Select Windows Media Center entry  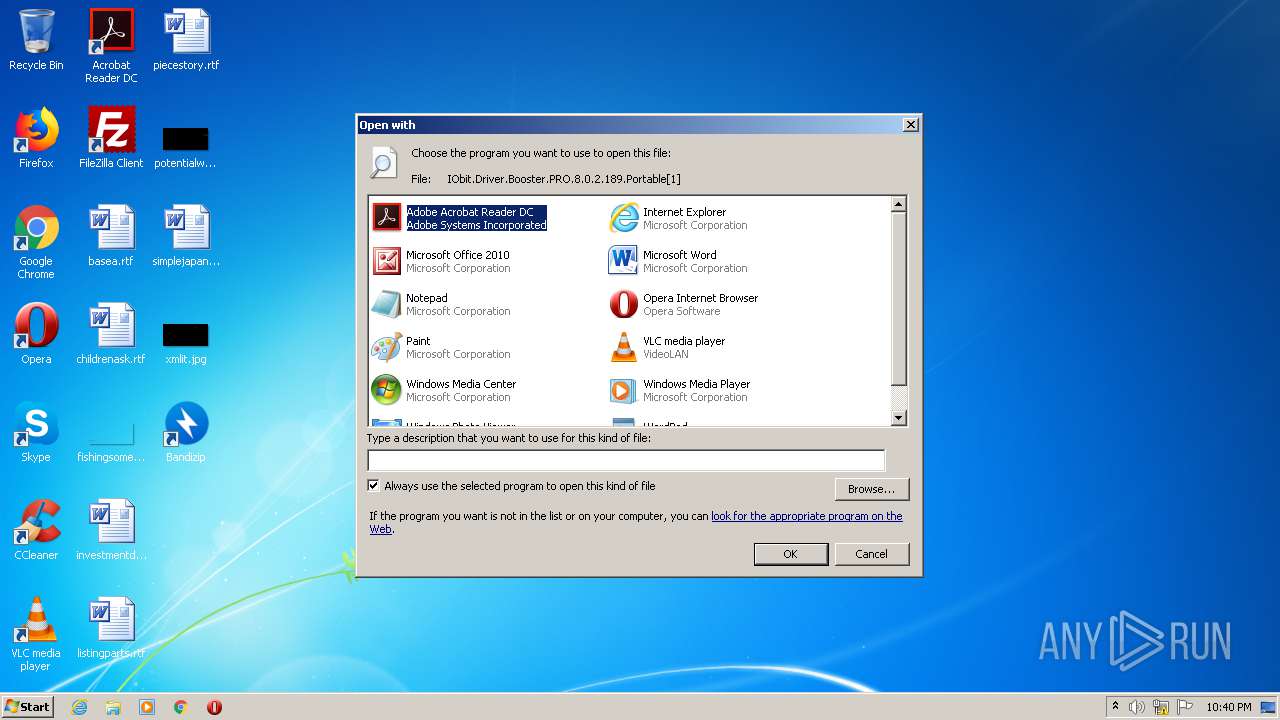point(444,390)
